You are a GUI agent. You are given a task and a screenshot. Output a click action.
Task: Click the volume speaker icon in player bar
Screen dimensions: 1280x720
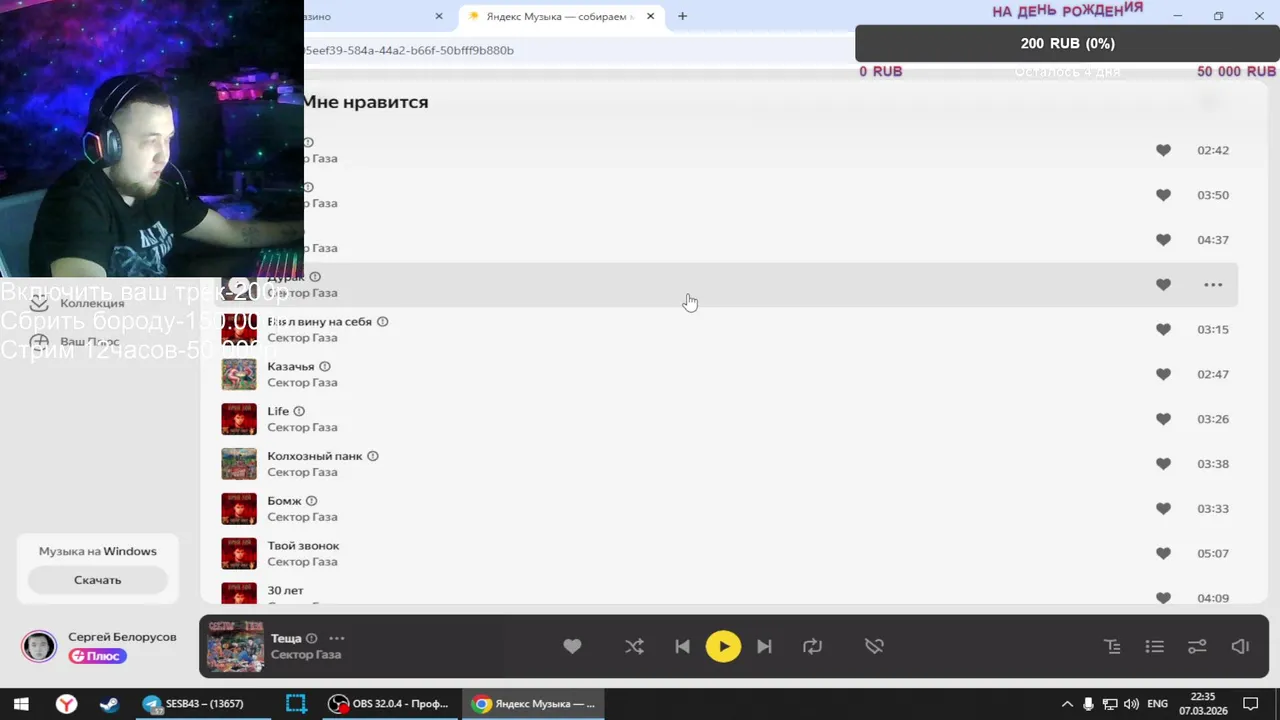(x=1240, y=646)
